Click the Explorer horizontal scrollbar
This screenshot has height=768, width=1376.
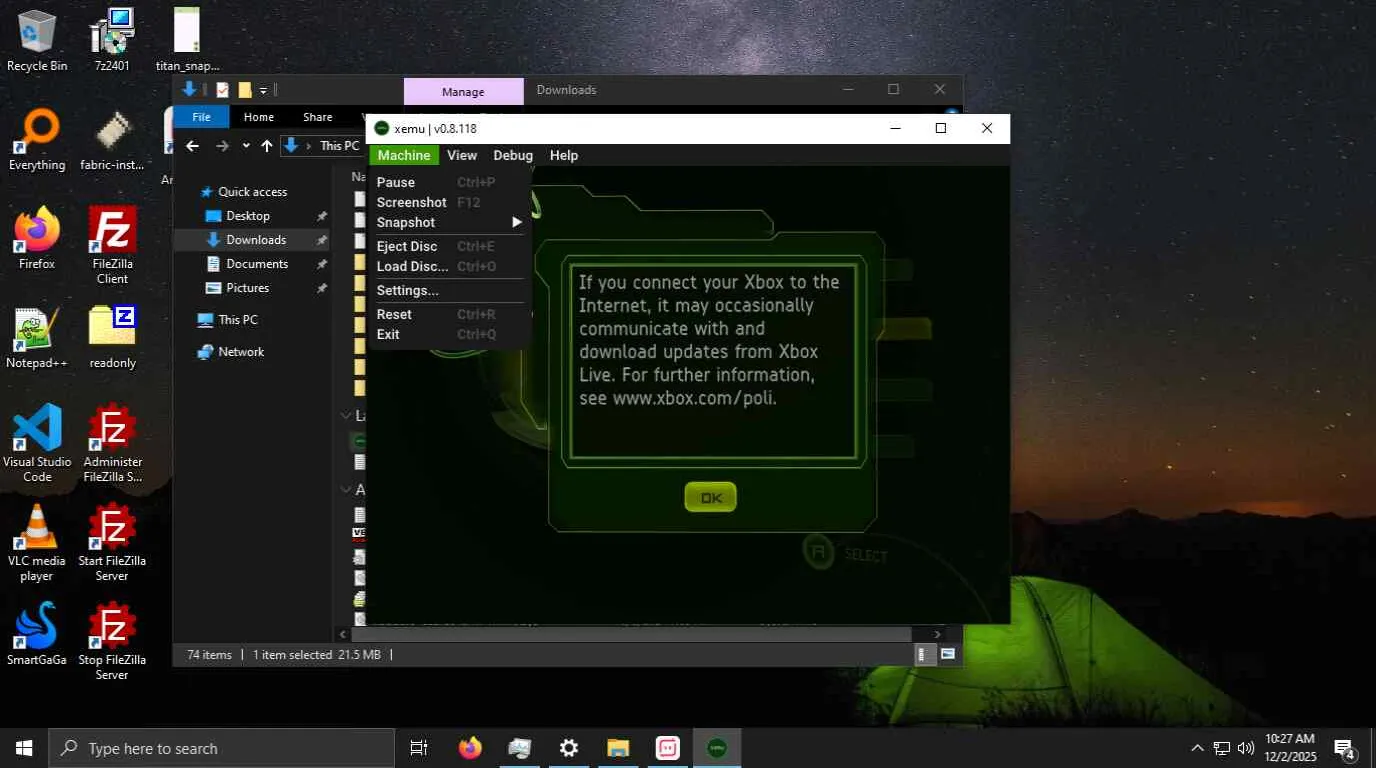pos(631,634)
